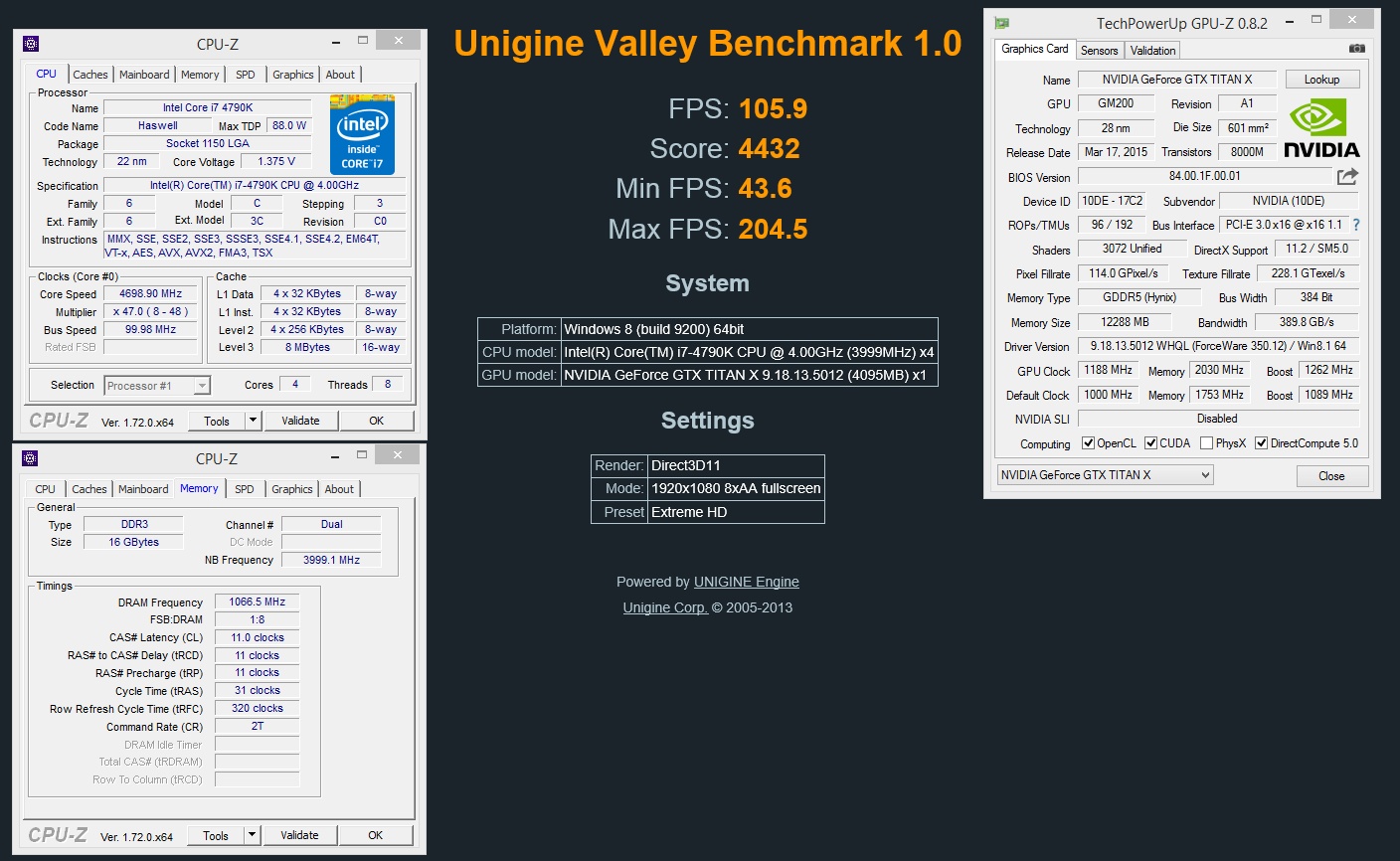Expand Tools dropdown arrow in CPU tab window
The height and width of the screenshot is (861, 1400).
pyautogui.click(x=253, y=421)
